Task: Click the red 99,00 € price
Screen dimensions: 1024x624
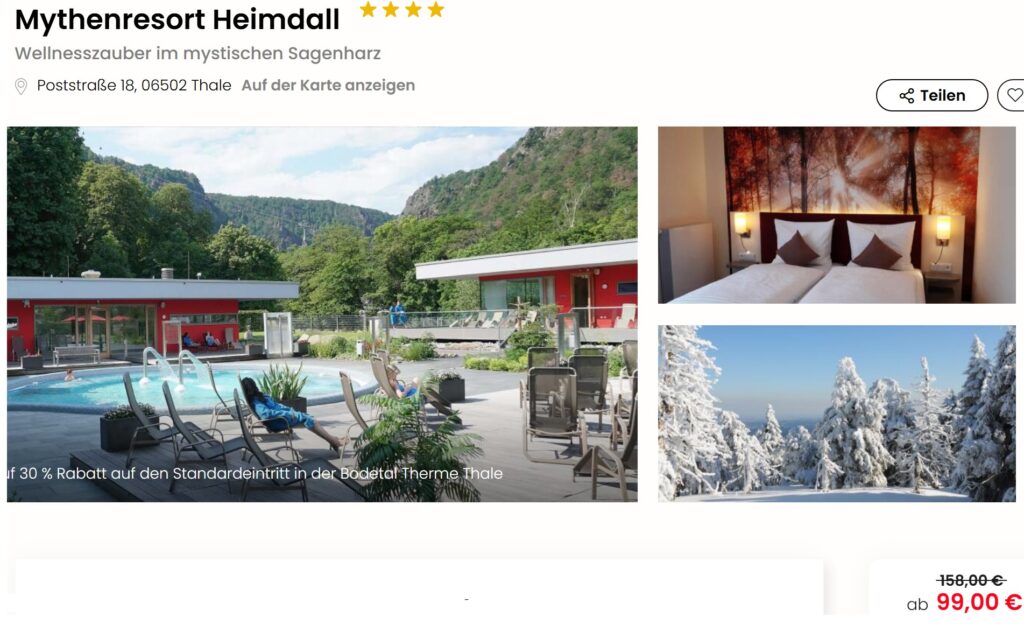Action: (x=979, y=602)
